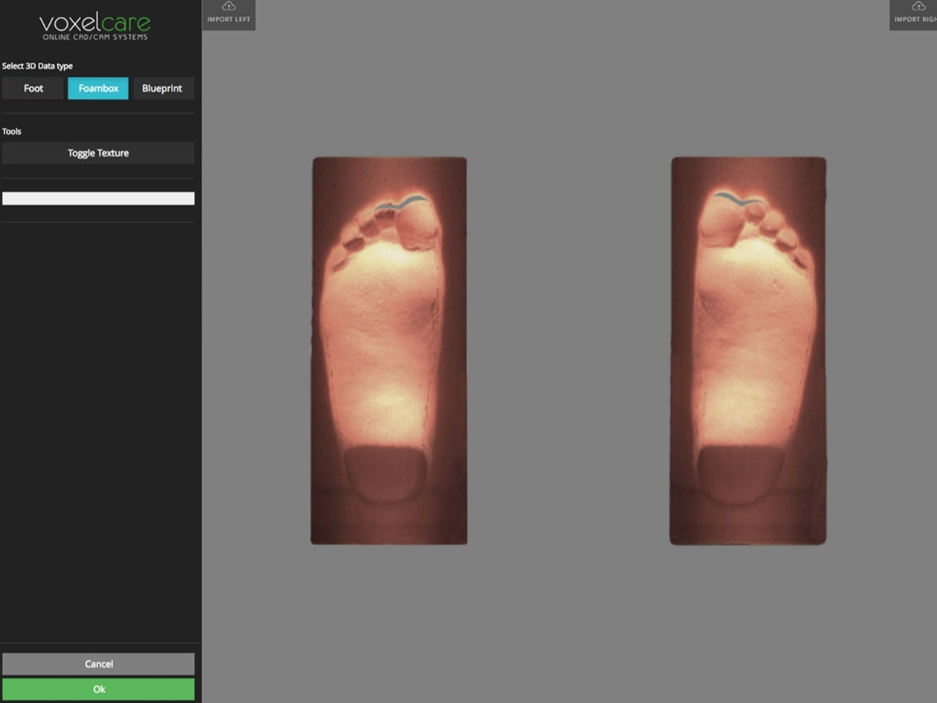Toggle Texture on the foam scans

[98, 153]
